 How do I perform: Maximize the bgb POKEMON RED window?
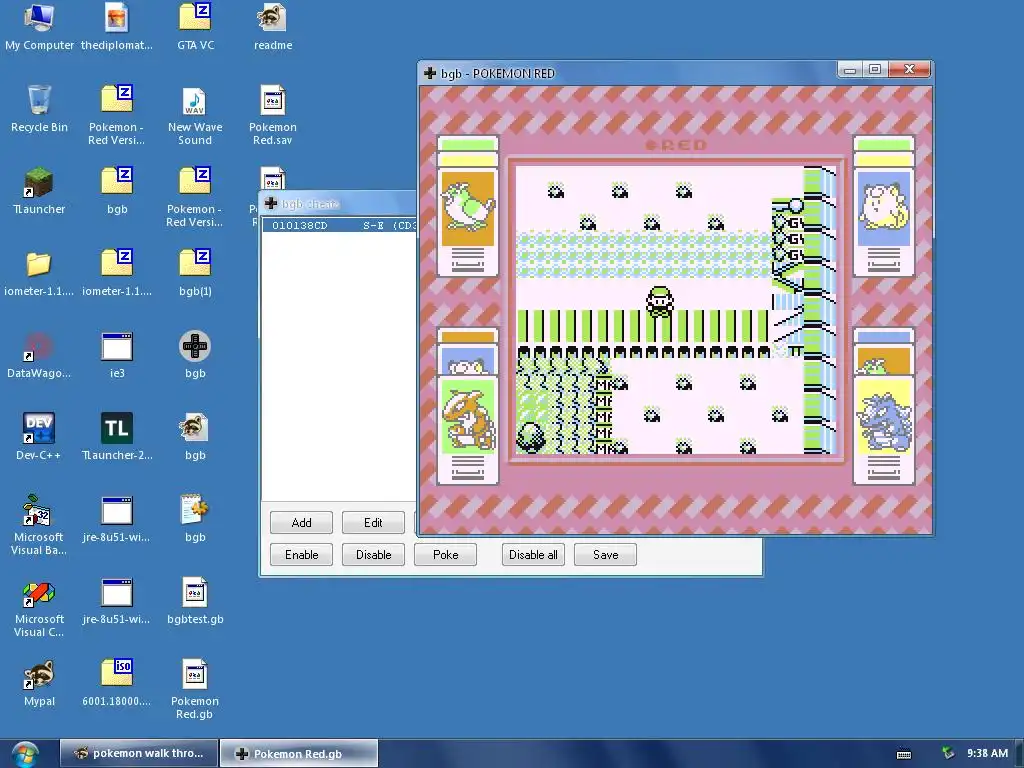click(875, 69)
